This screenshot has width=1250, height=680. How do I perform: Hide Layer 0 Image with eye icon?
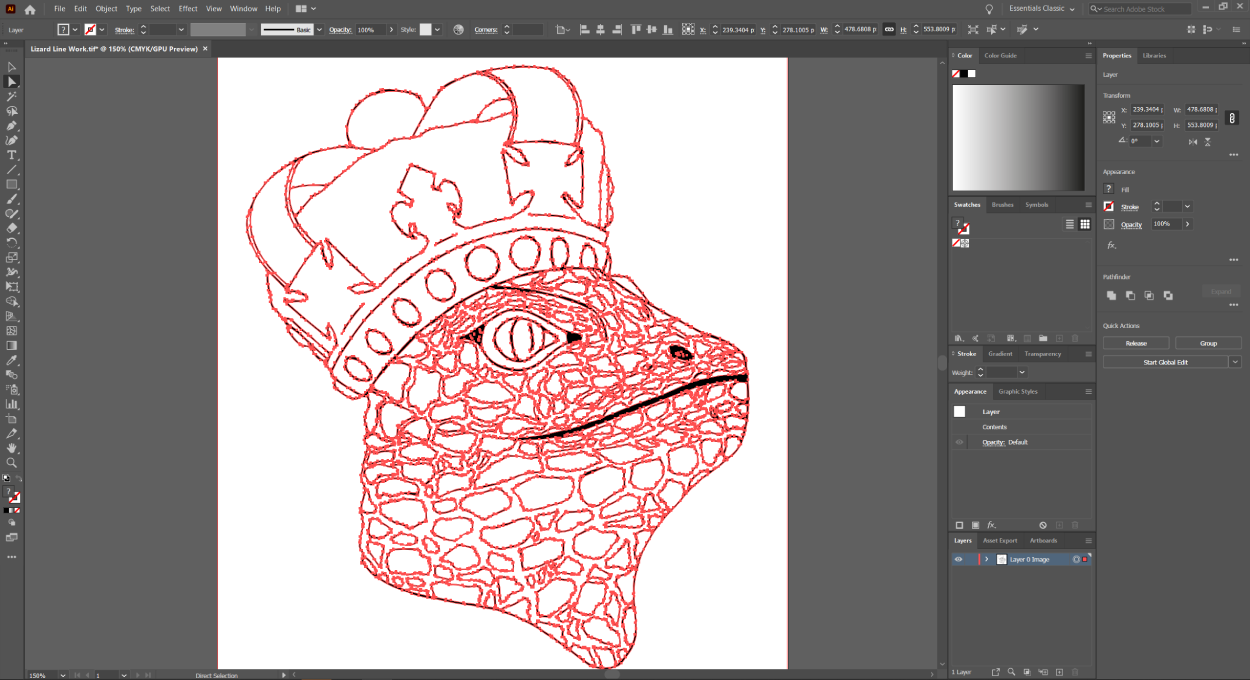pos(958,559)
